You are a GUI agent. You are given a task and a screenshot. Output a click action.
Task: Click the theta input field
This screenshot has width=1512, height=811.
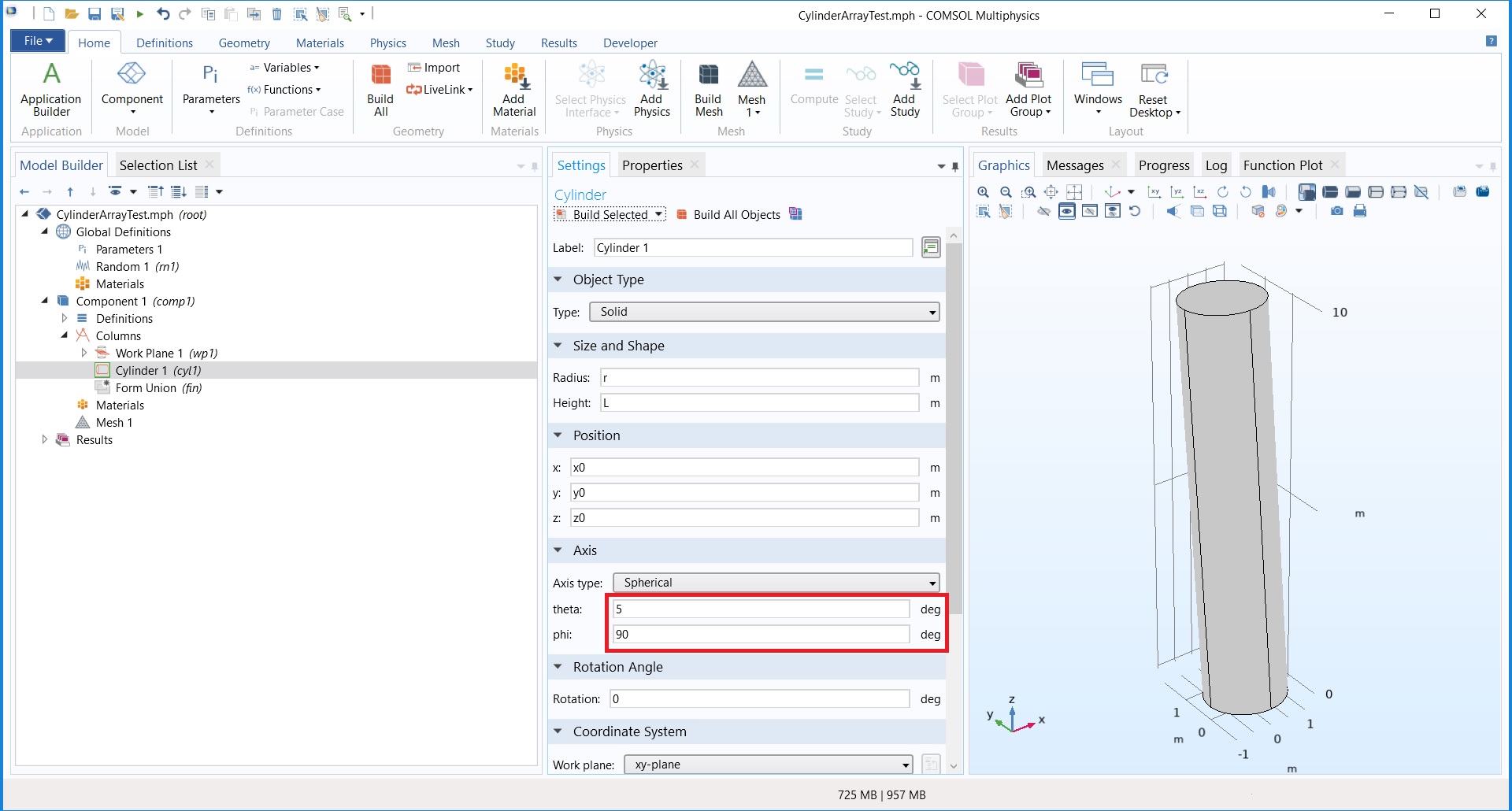pyautogui.click(x=761, y=609)
